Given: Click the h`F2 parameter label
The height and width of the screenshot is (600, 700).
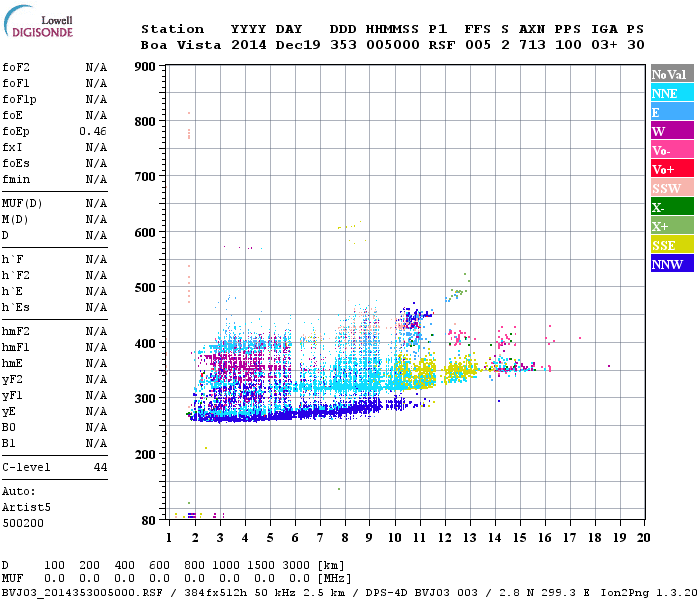Looking at the screenshot, I should click(x=16, y=275).
